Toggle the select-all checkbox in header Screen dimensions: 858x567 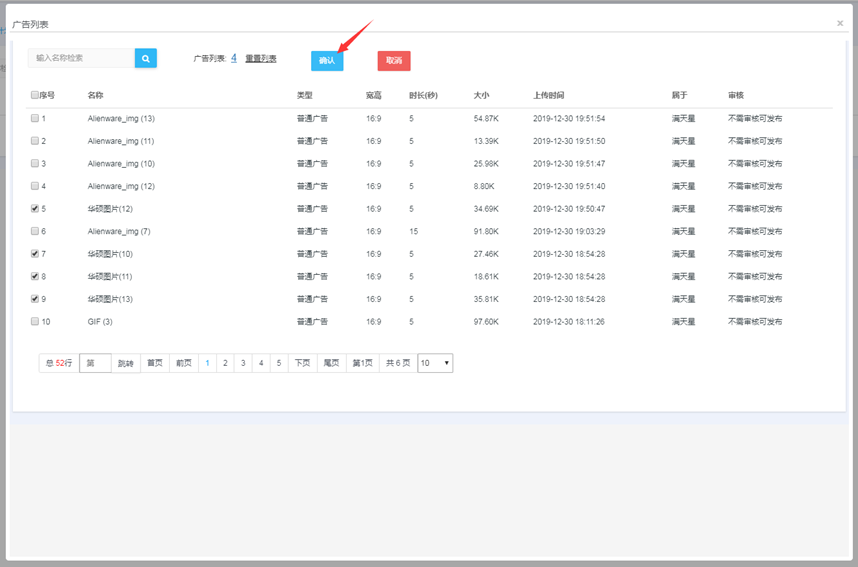(35, 95)
